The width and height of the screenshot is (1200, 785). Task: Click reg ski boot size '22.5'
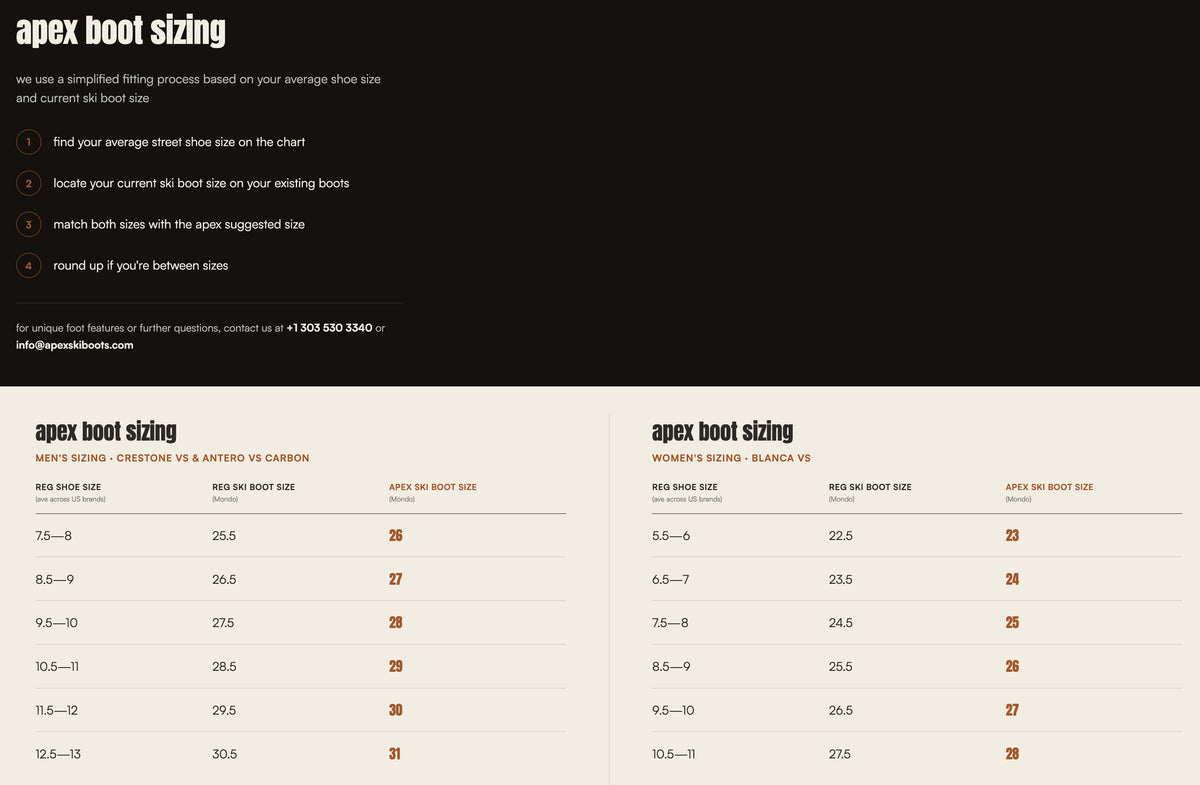pos(841,536)
